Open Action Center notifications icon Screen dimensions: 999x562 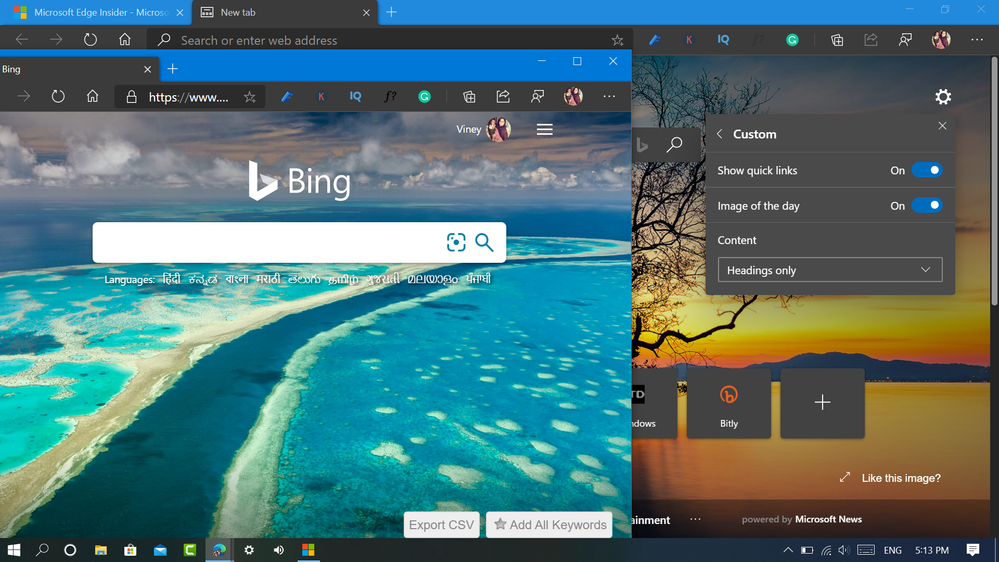pyautogui.click(x=973, y=550)
